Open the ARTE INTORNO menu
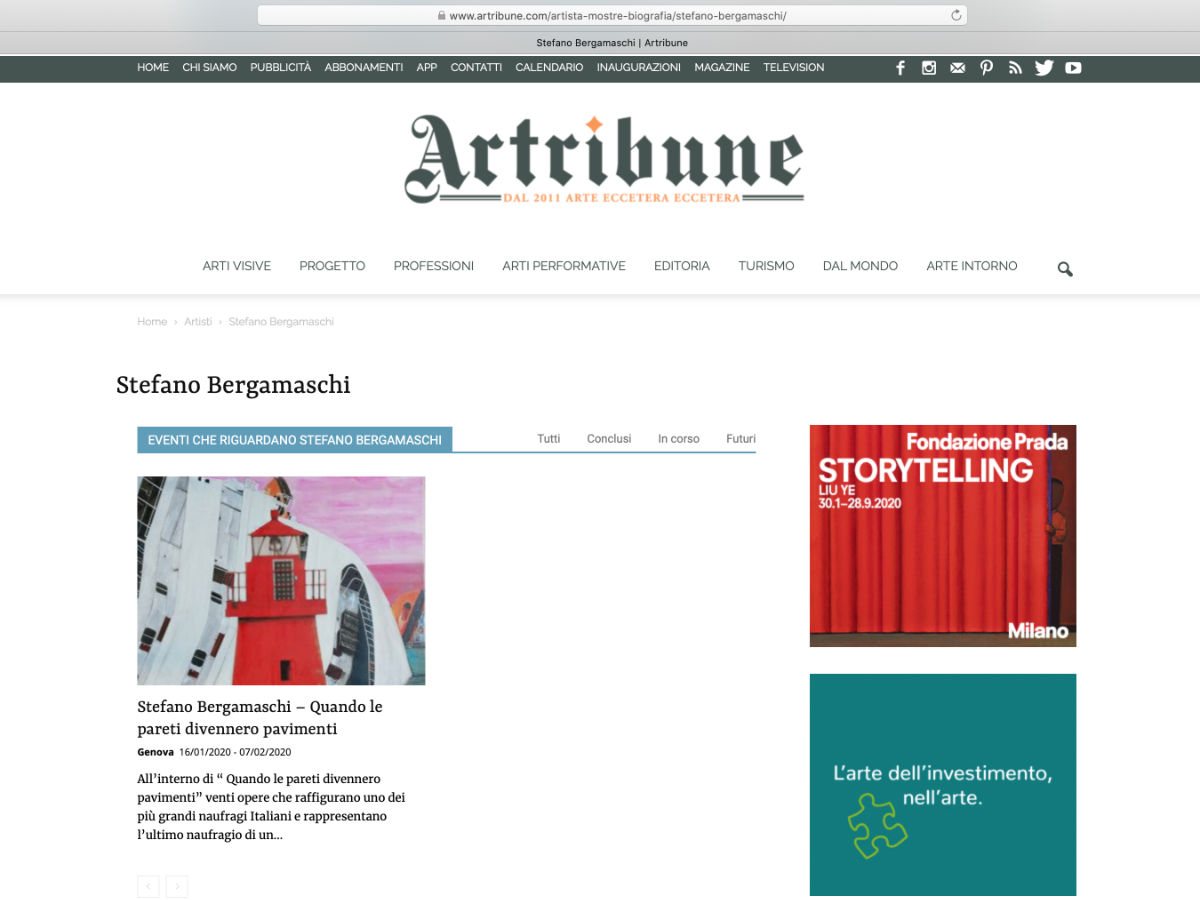Screen dimensions: 1200x900 [x=972, y=266]
